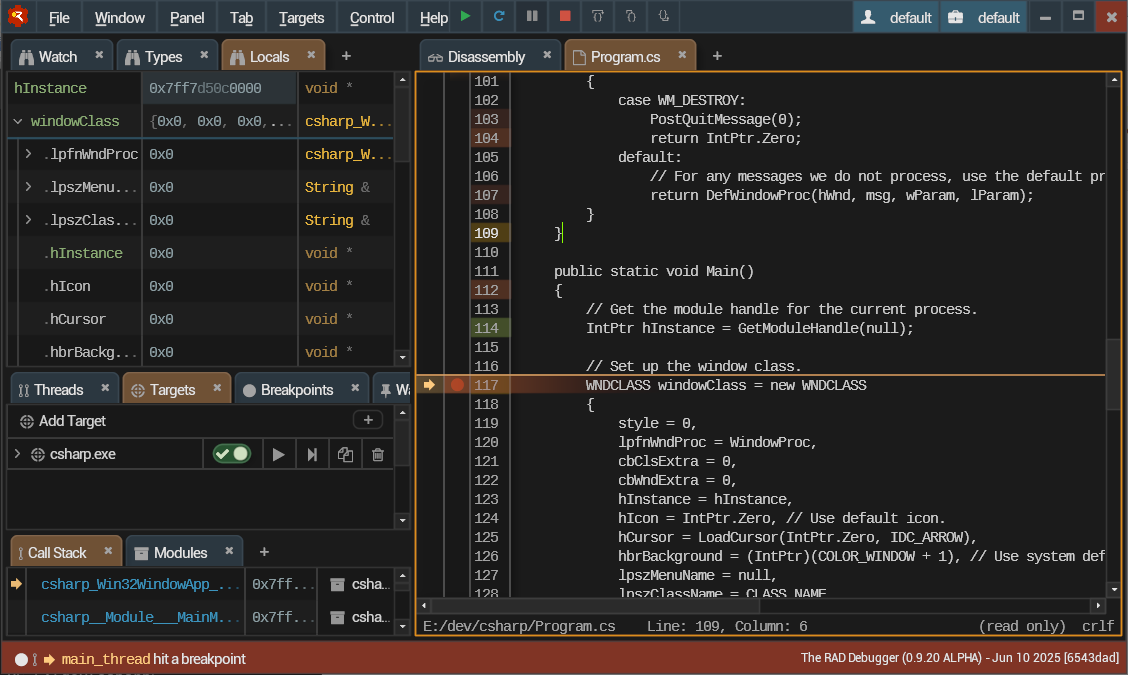Close the Locals tab

click(311, 55)
